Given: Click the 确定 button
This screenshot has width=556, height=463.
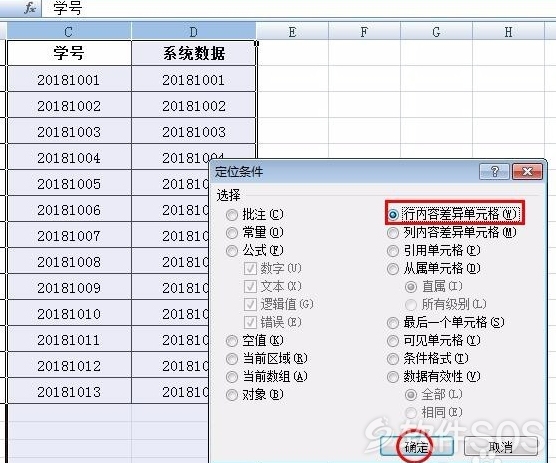Looking at the screenshot, I should (x=417, y=446).
